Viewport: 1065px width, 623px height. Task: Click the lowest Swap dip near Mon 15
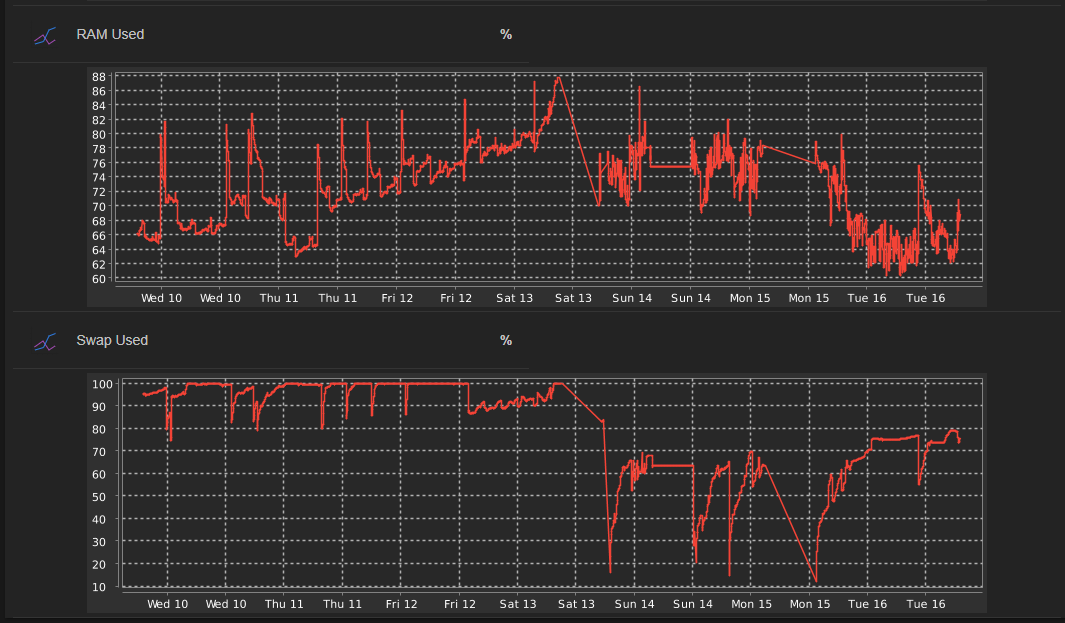coord(816,580)
